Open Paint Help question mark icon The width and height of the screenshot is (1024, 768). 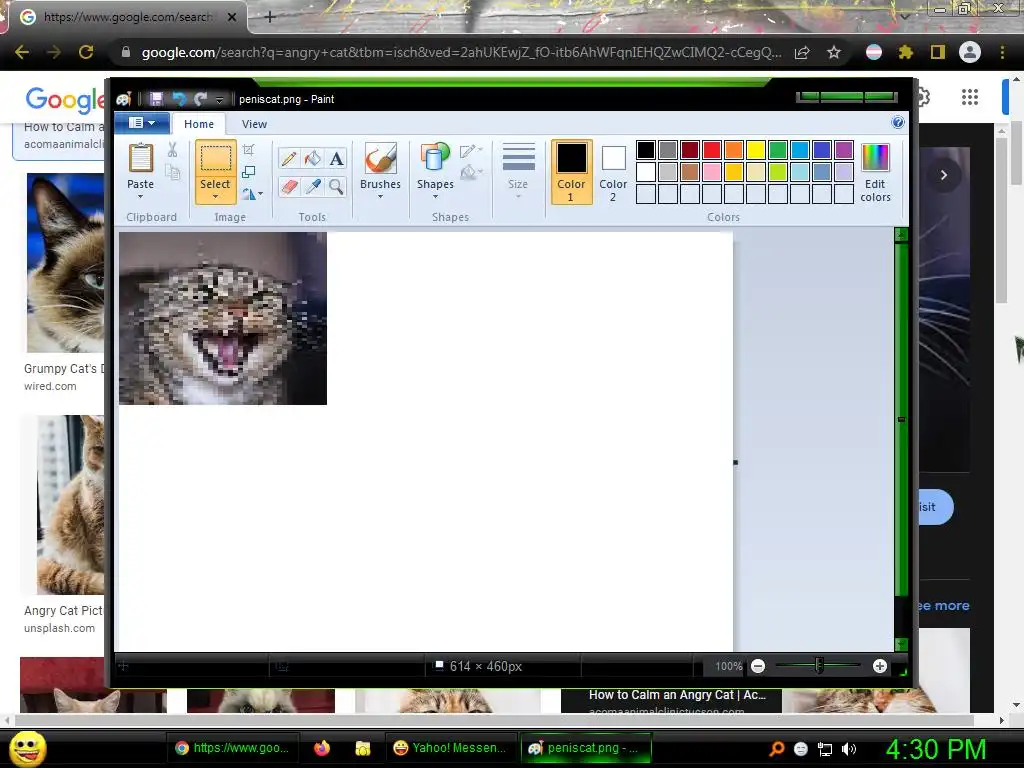click(898, 122)
